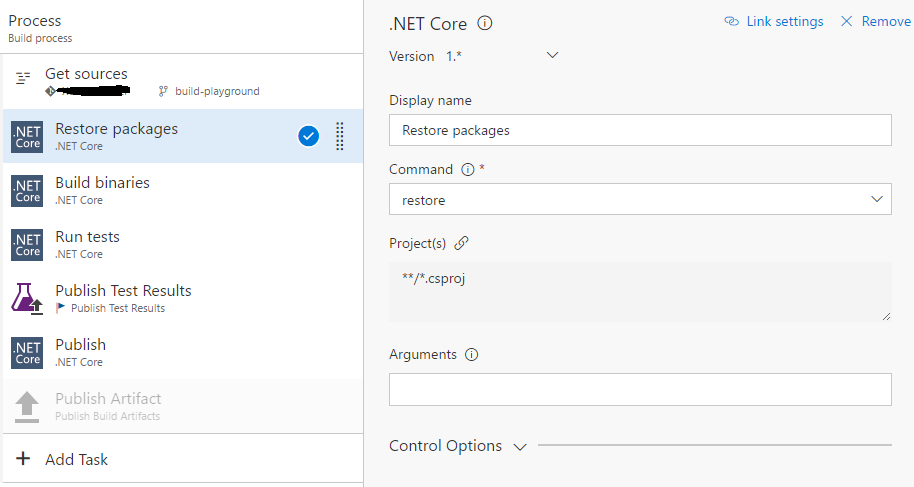Open the Version 1.* dropdown
This screenshot has height=487, width=914.
coord(552,56)
